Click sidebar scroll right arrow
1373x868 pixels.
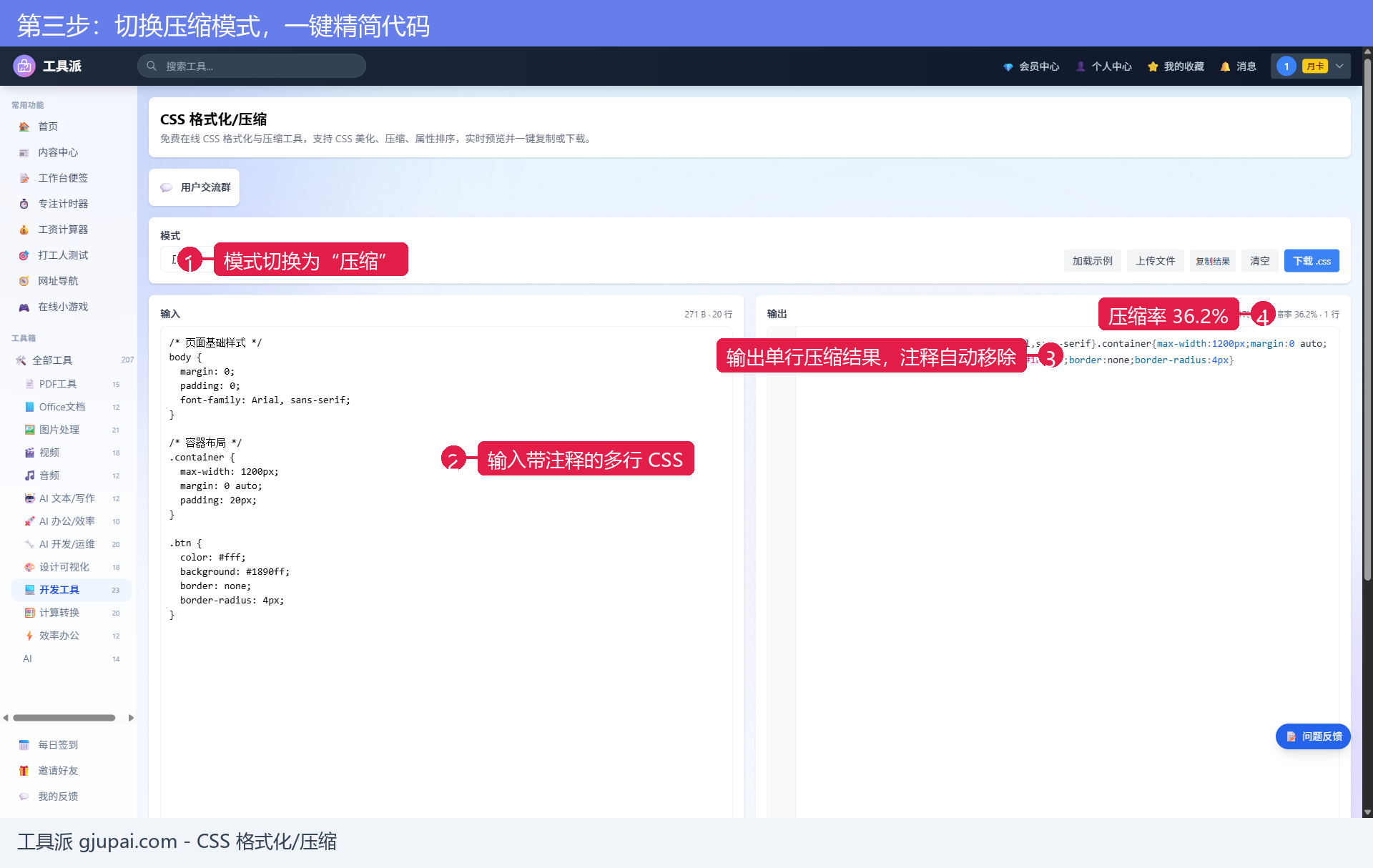point(131,718)
